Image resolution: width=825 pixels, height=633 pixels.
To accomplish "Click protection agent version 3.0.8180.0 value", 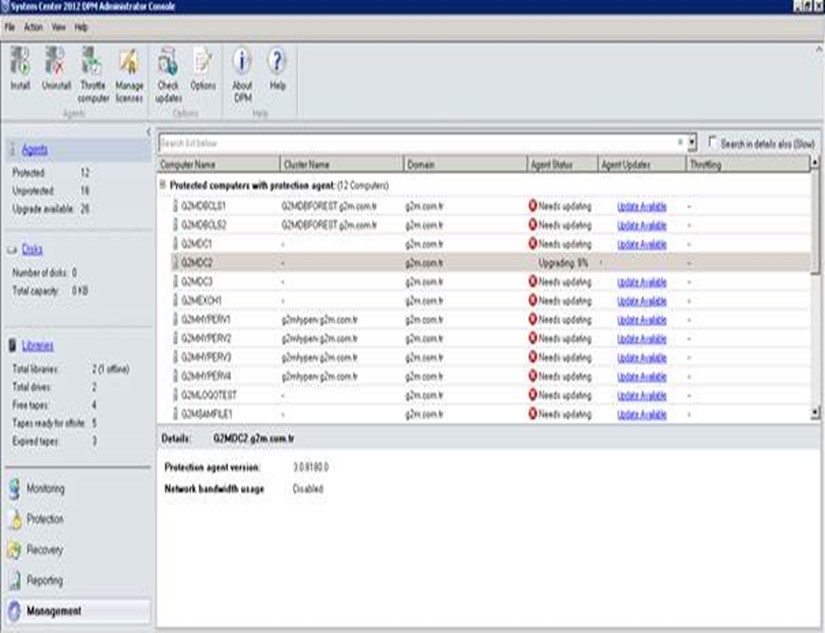I will click(x=310, y=467).
